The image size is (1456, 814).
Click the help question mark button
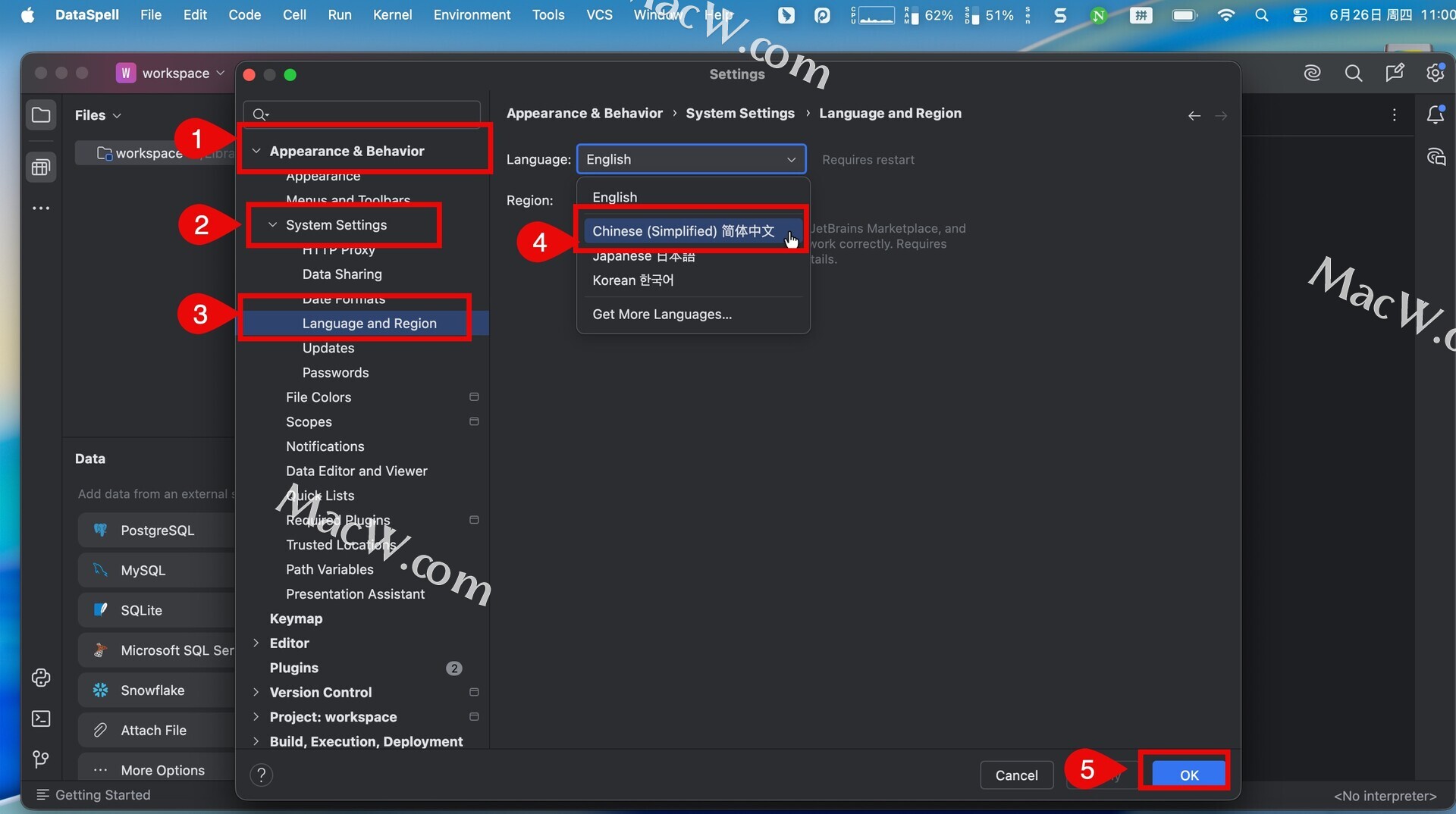(x=261, y=775)
